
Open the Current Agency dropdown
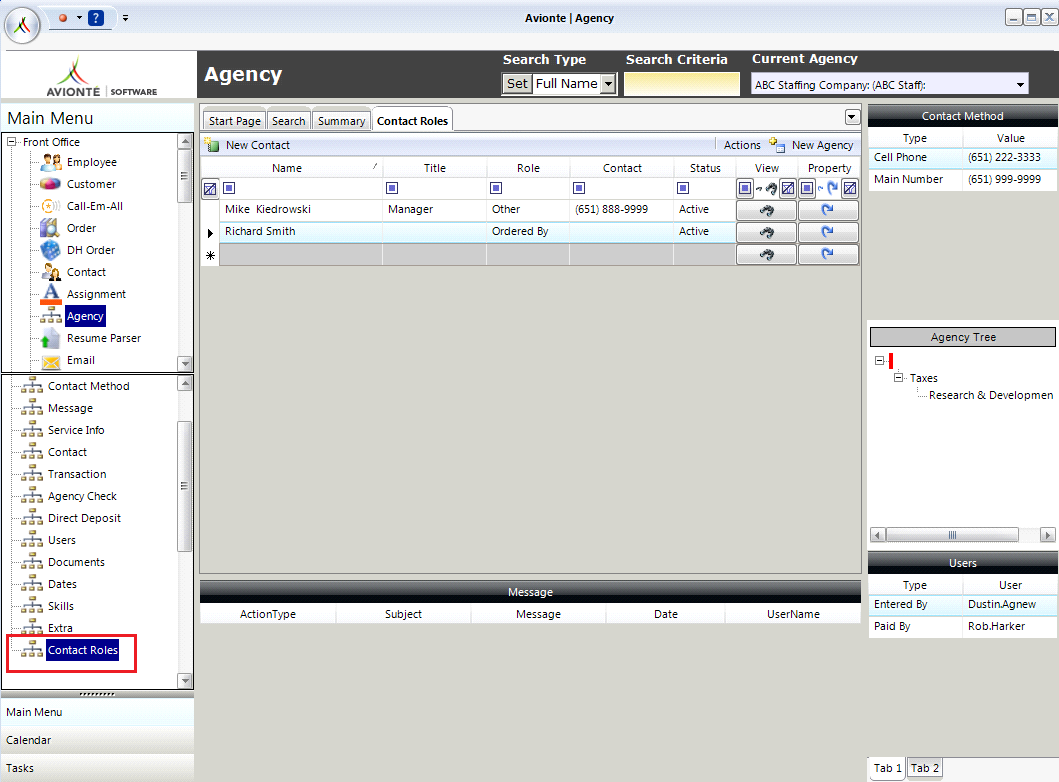click(x=1020, y=85)
